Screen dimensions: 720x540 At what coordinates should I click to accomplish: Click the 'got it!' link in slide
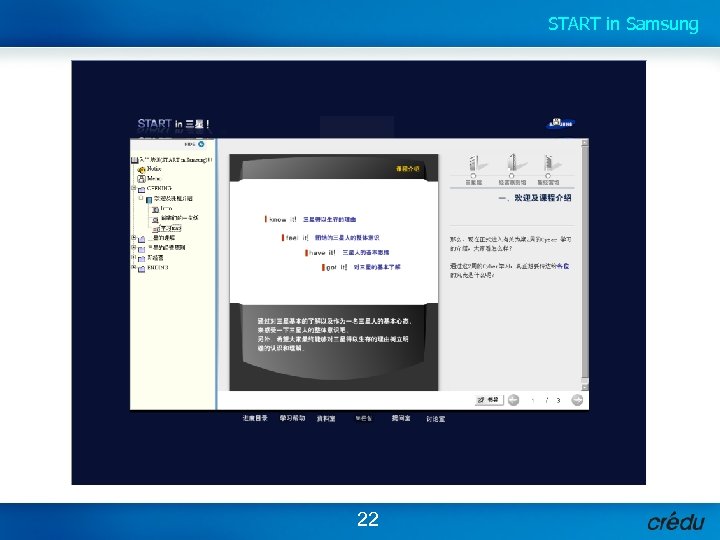361,267
